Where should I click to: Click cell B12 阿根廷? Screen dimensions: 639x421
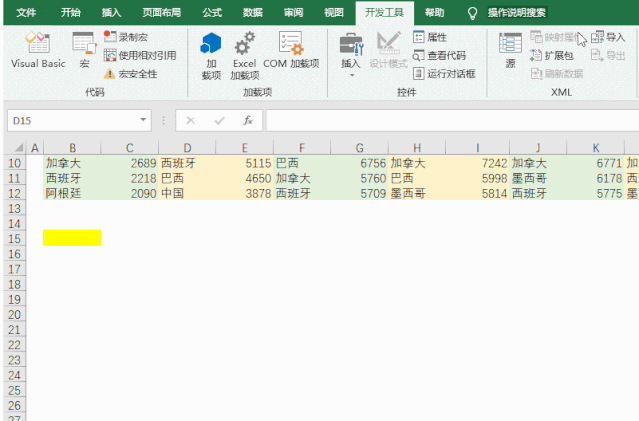tap(72, 193)
